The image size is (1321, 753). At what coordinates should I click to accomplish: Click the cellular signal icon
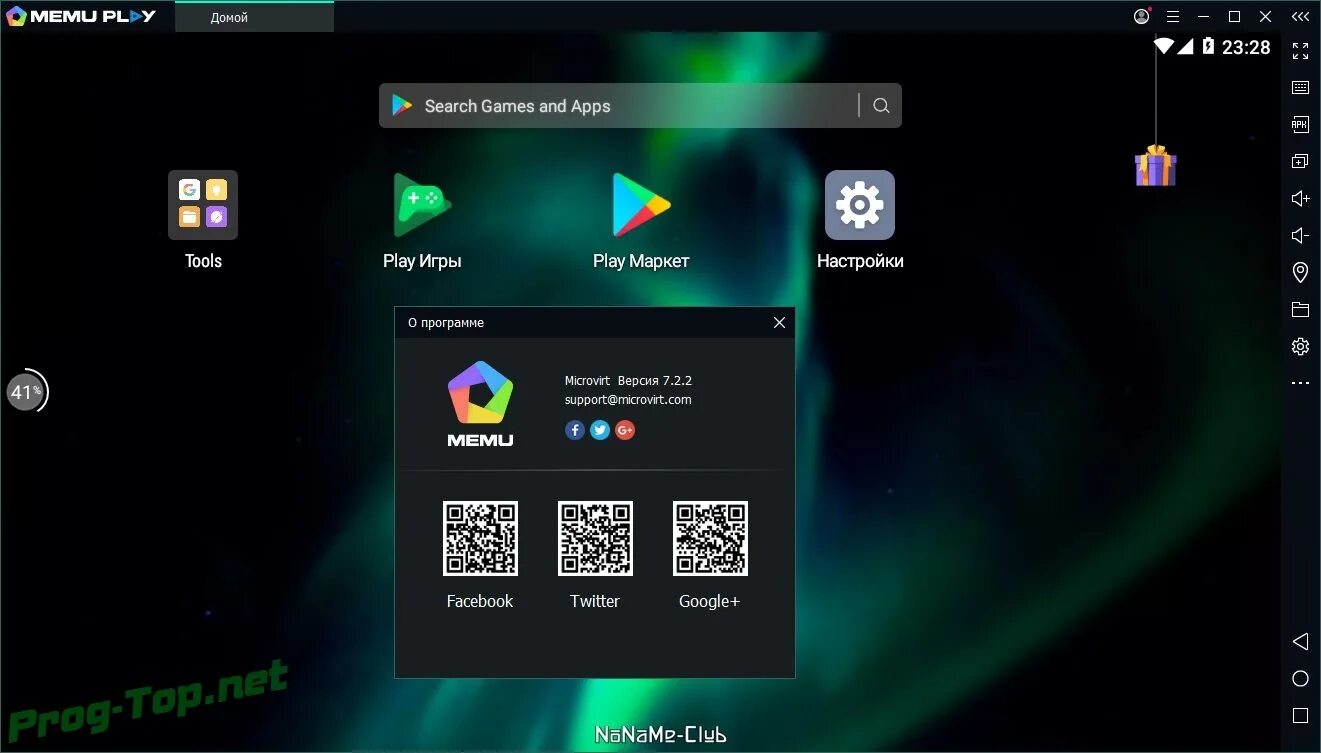click(1186, 46)
